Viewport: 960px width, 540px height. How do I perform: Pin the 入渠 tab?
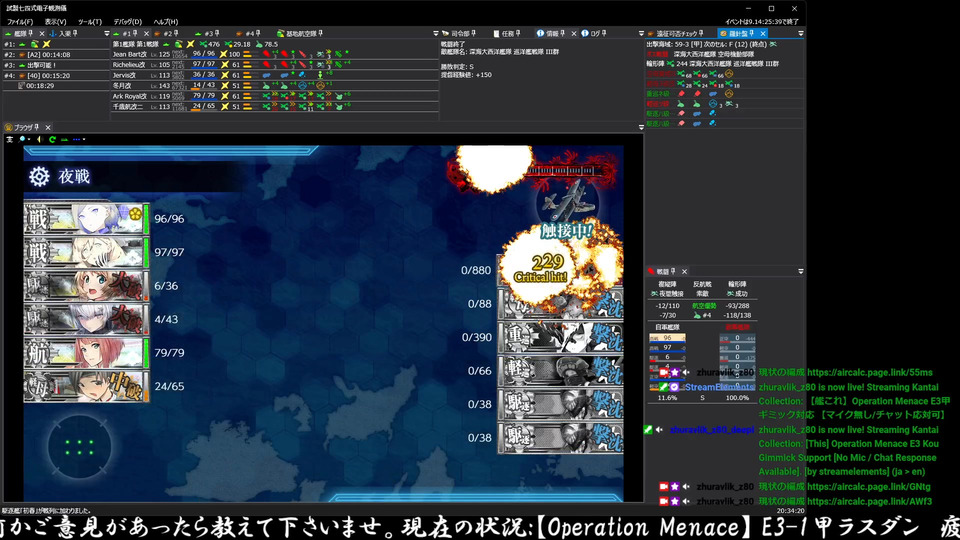tap(75, 34)
